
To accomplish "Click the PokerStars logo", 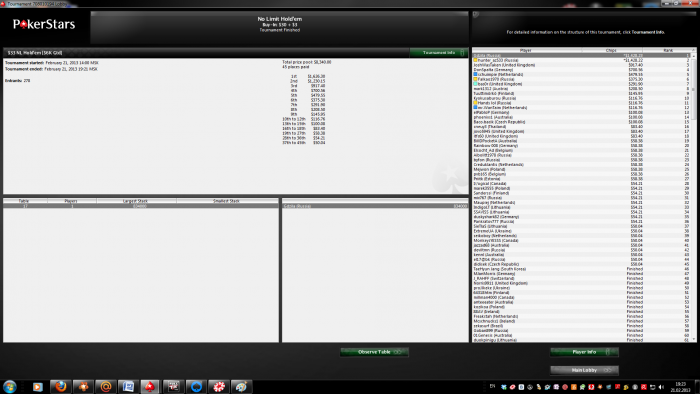I will point(44,24).
